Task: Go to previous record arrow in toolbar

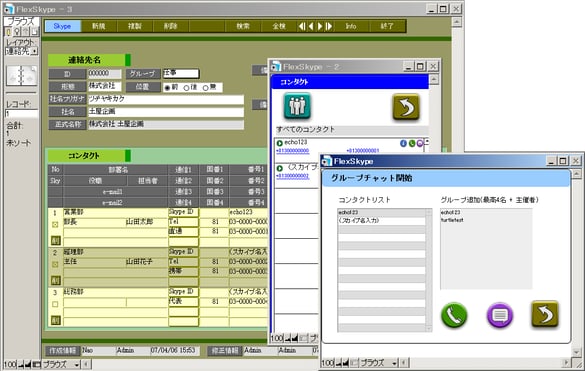Action: tap(311, 26)
